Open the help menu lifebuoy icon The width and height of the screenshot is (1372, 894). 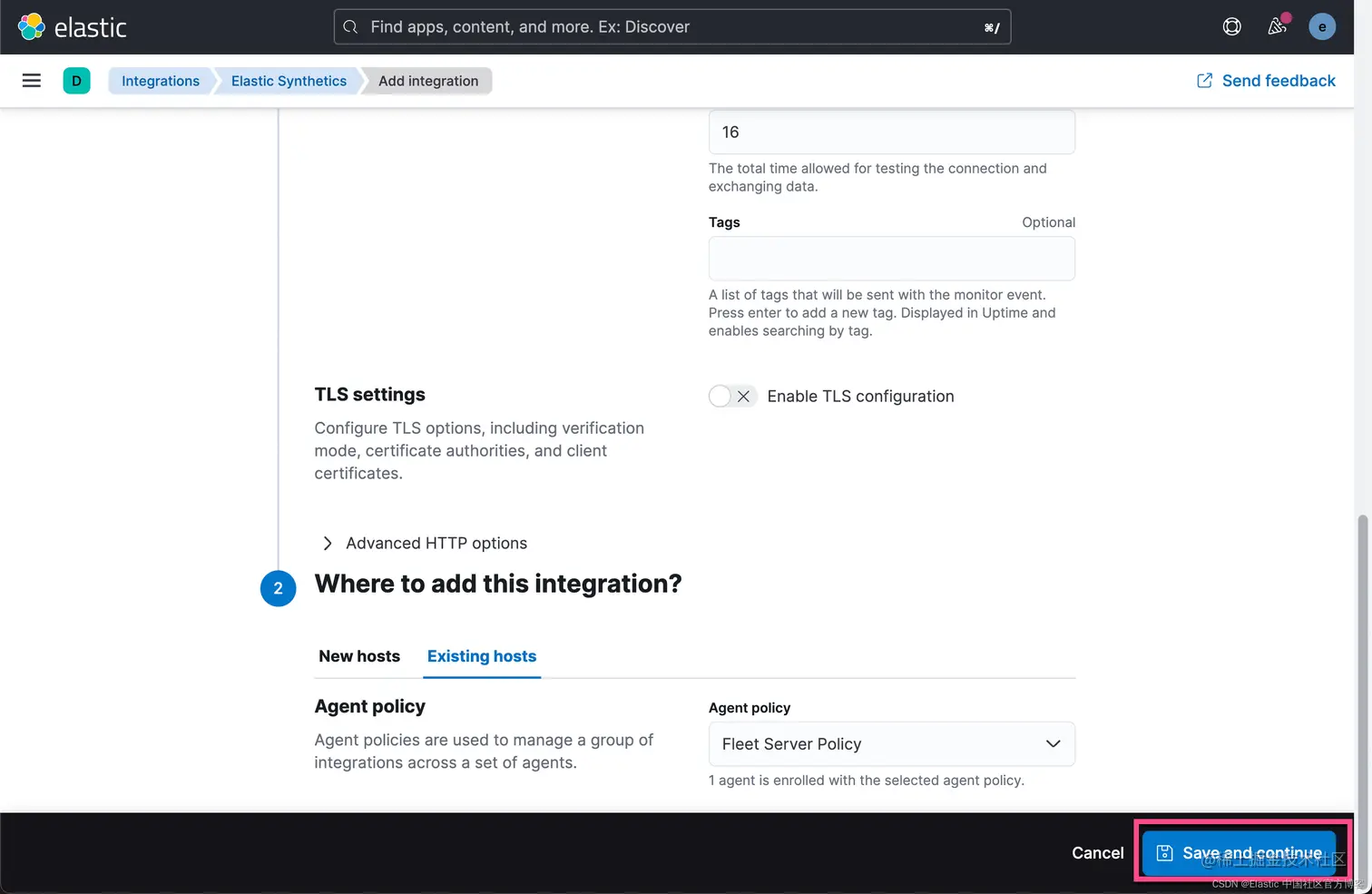pos(1231,27)
